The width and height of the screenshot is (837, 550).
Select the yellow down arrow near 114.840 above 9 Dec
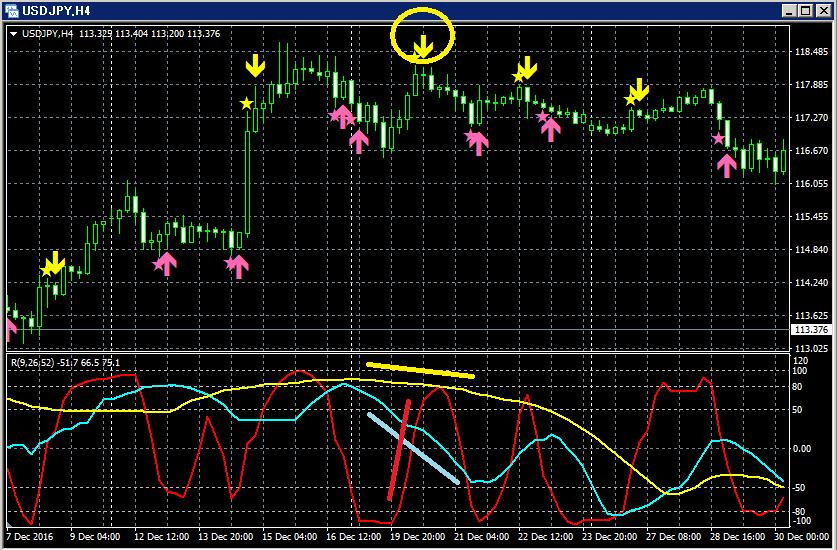55,262
